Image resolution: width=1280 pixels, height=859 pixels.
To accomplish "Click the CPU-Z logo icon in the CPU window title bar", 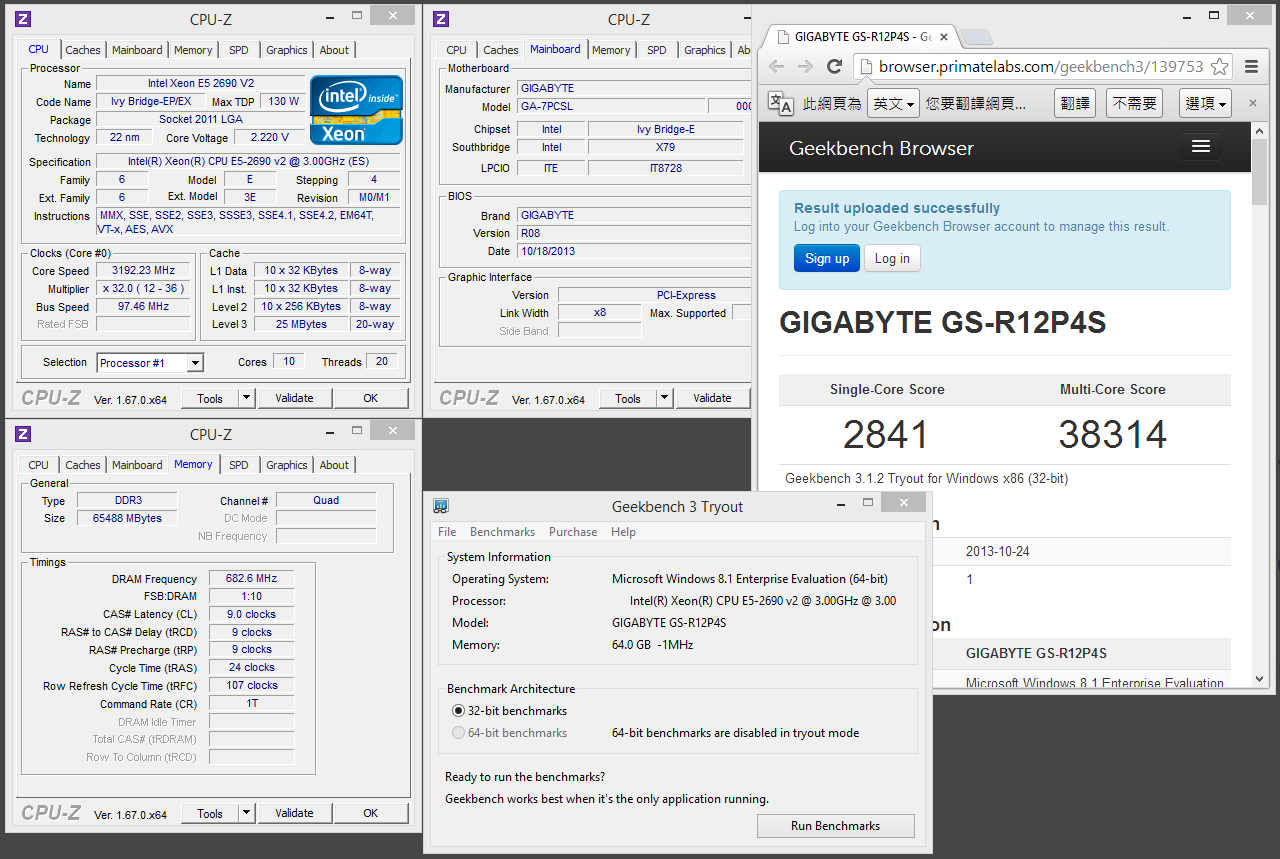I will click(23, 19).
